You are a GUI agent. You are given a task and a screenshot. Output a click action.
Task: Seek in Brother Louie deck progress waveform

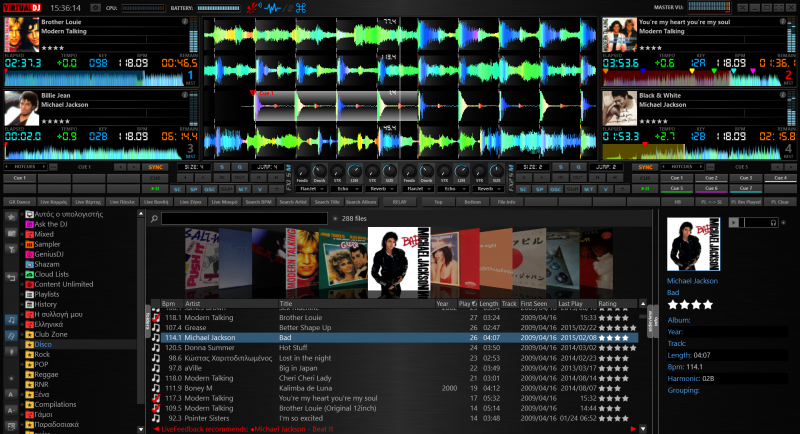[93, 79]
